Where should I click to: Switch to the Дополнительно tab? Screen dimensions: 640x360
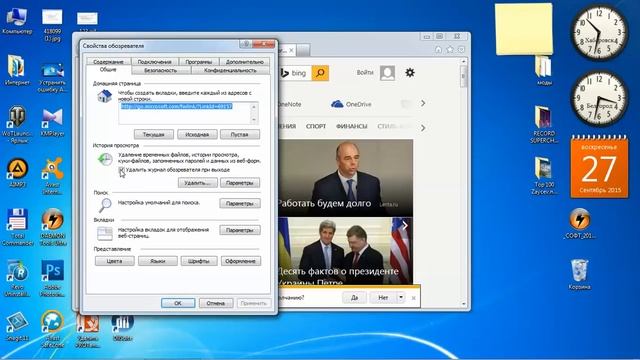pos(244,62)
